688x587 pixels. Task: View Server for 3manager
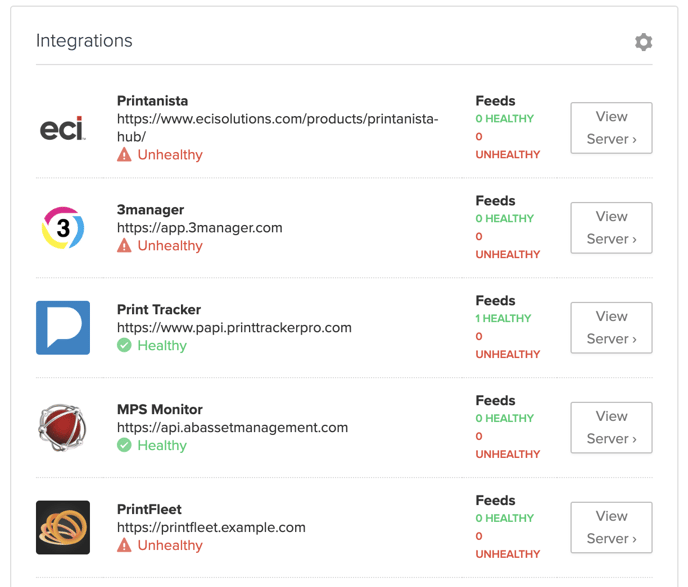tap(611, 228)
